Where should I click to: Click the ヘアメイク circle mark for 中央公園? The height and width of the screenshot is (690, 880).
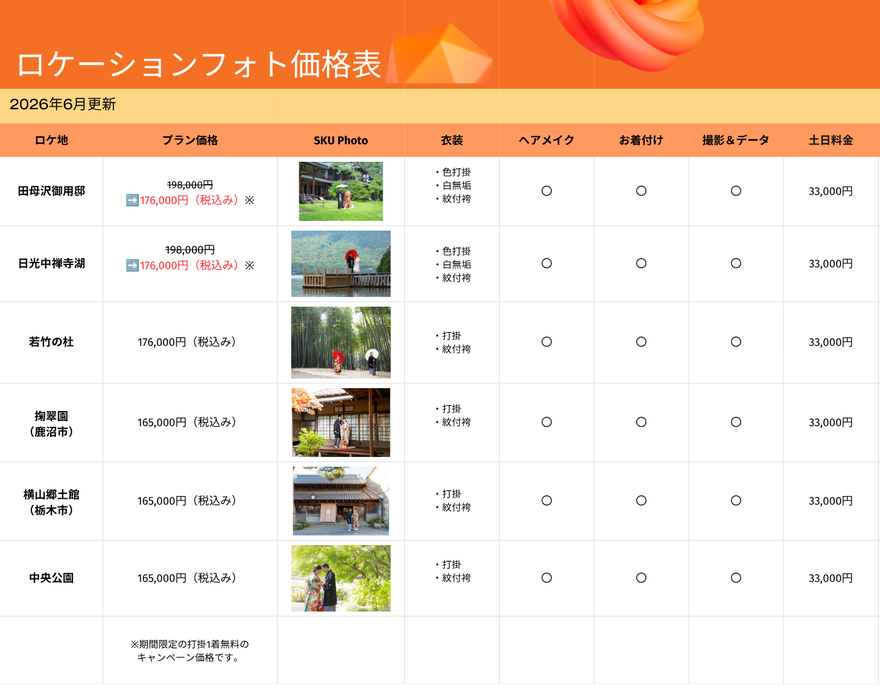(547, 578)
